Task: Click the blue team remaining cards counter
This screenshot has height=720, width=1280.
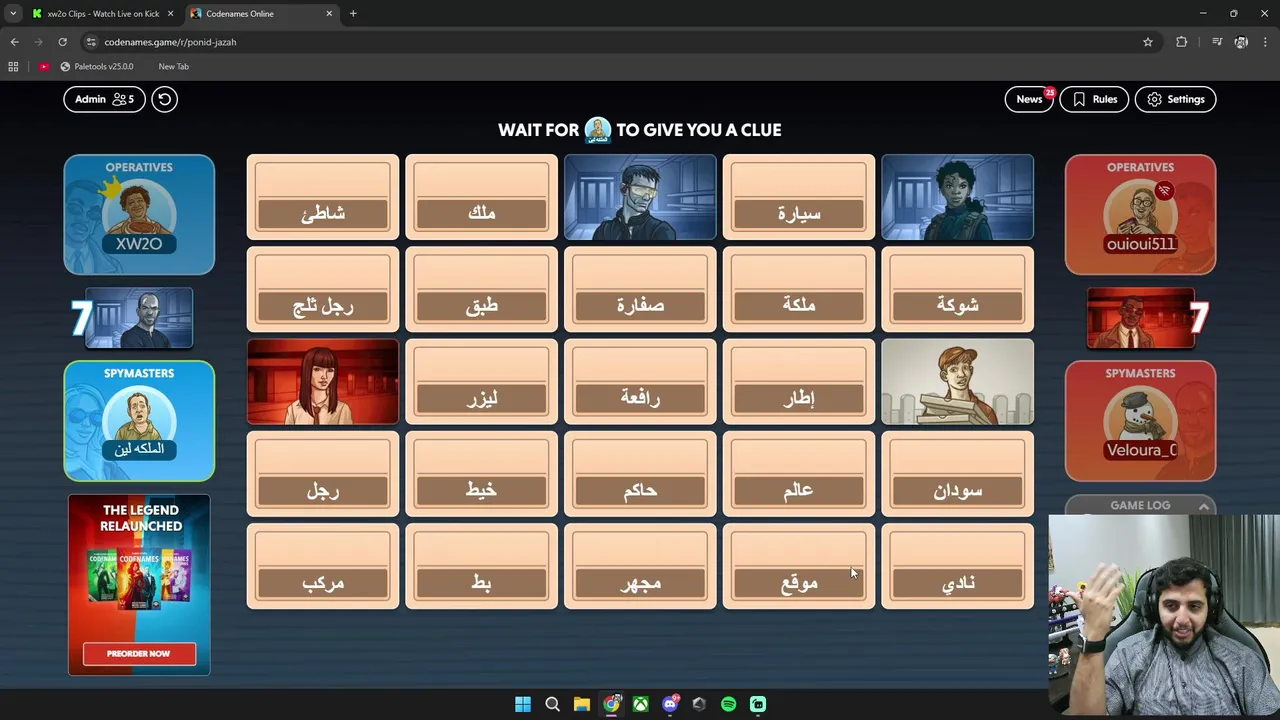Action: (132, 318)
